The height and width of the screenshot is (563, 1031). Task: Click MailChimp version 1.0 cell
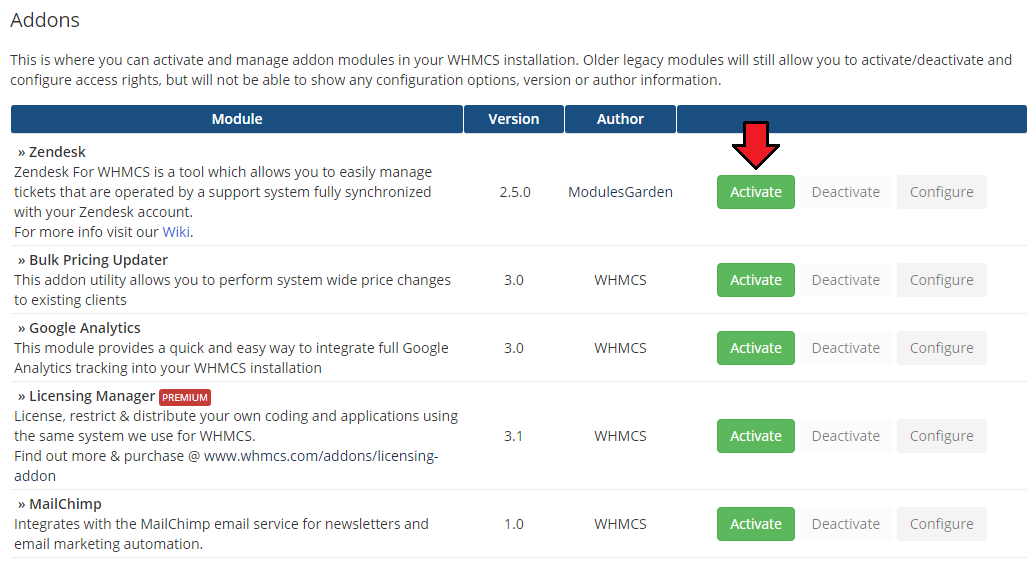coord(514,524)
